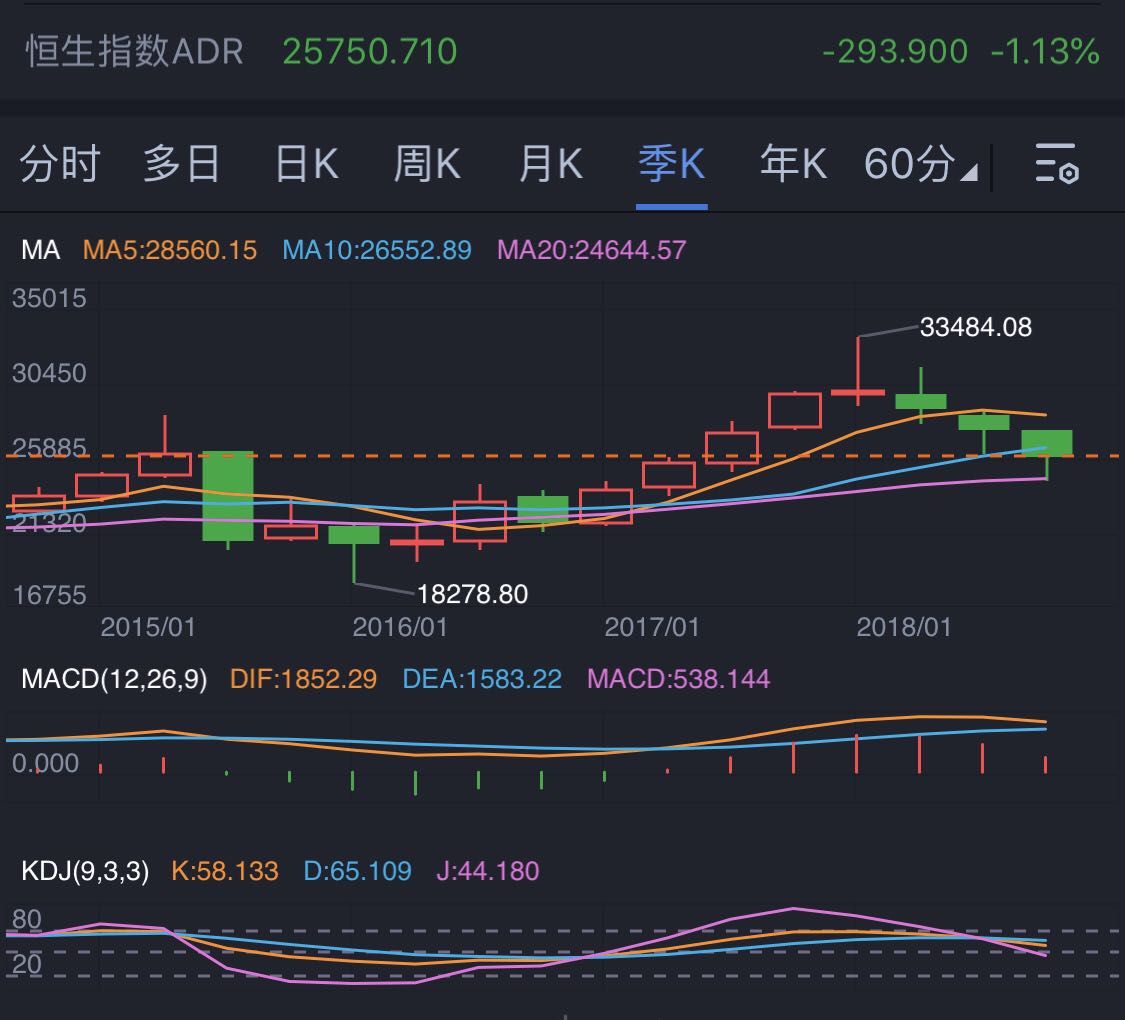Tap the 恒生指数ADR title

click(135, 52)
